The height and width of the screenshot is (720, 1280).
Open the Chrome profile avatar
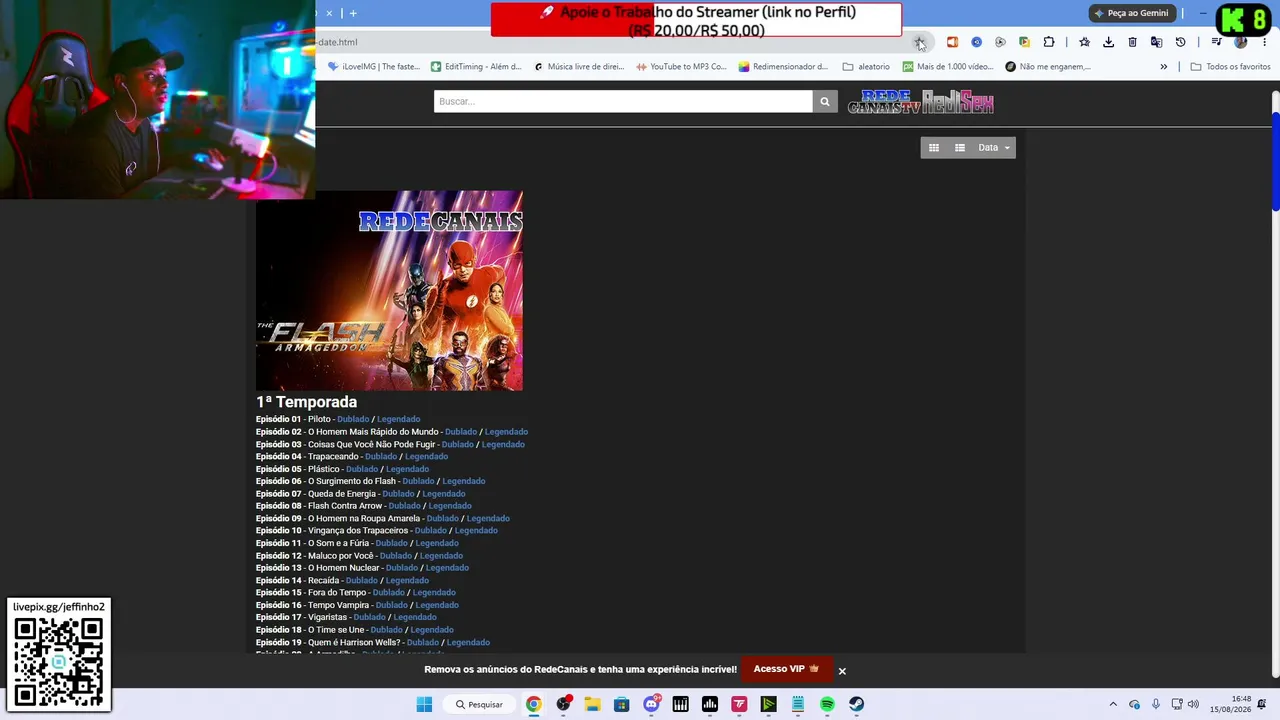(1241, 42)
